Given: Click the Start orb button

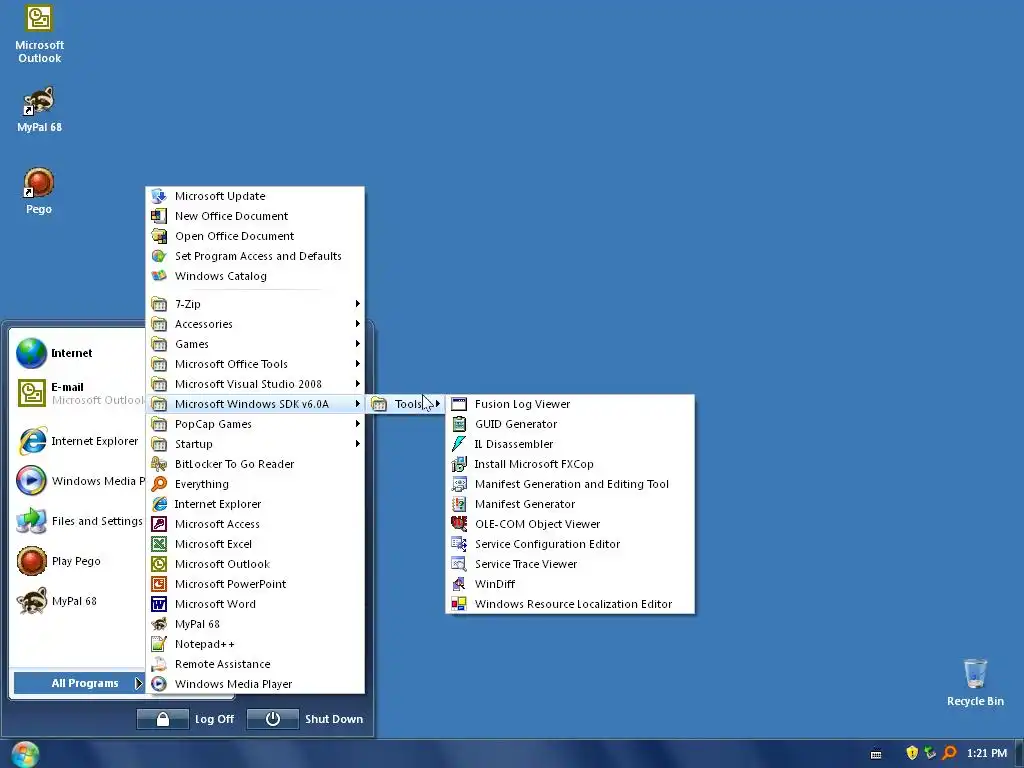Looking at the screenshot, I should (x=25, y=754).
